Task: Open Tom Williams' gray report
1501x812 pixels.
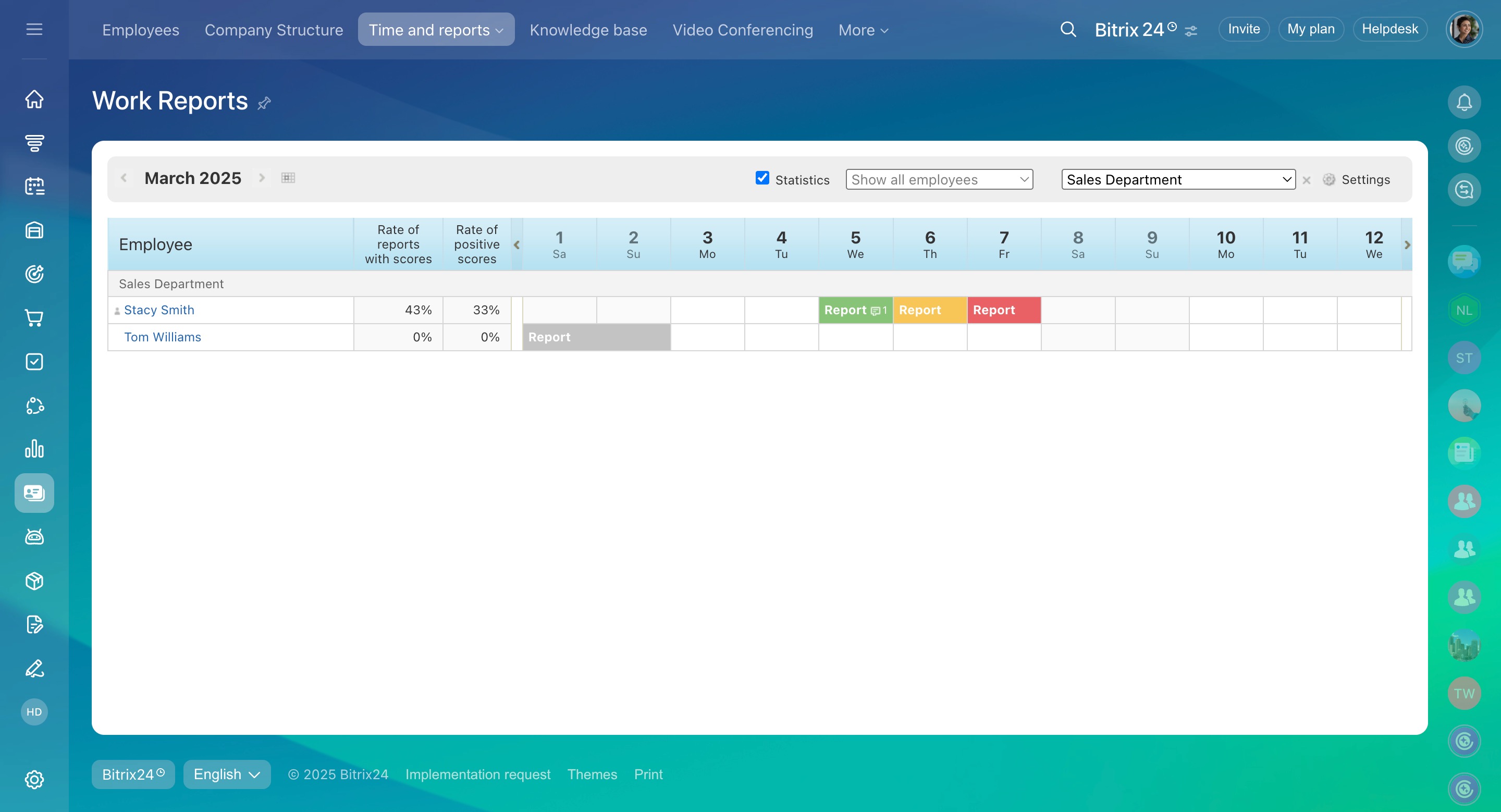Action: pyautogui.click(x=597, y=337)
